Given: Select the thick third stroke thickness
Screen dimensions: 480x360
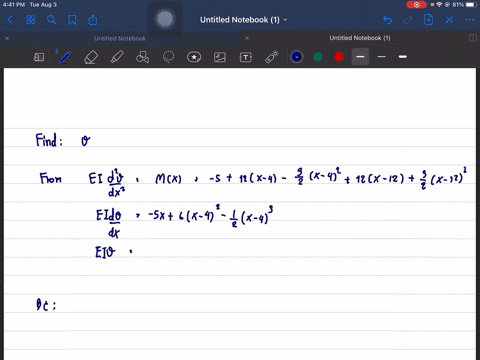Looking at the screenshot, I should pyautogui.click(x=403, y=57).
